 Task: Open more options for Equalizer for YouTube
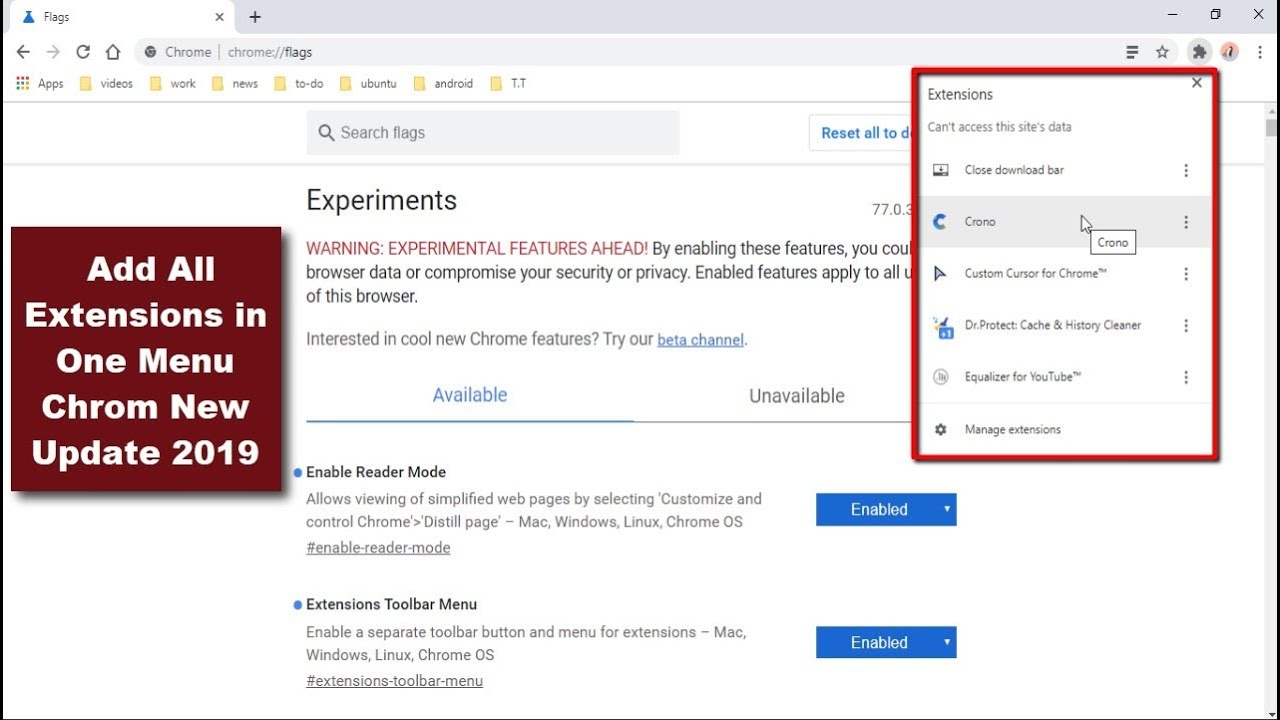click(x=1186, y=377)
